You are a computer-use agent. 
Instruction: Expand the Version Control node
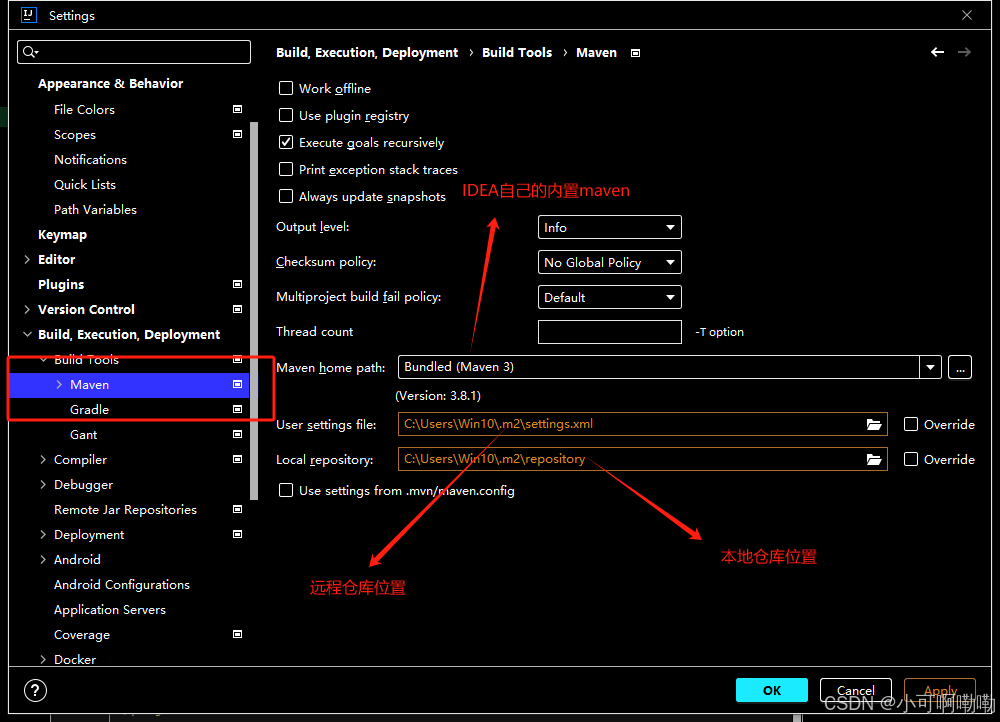27,309
